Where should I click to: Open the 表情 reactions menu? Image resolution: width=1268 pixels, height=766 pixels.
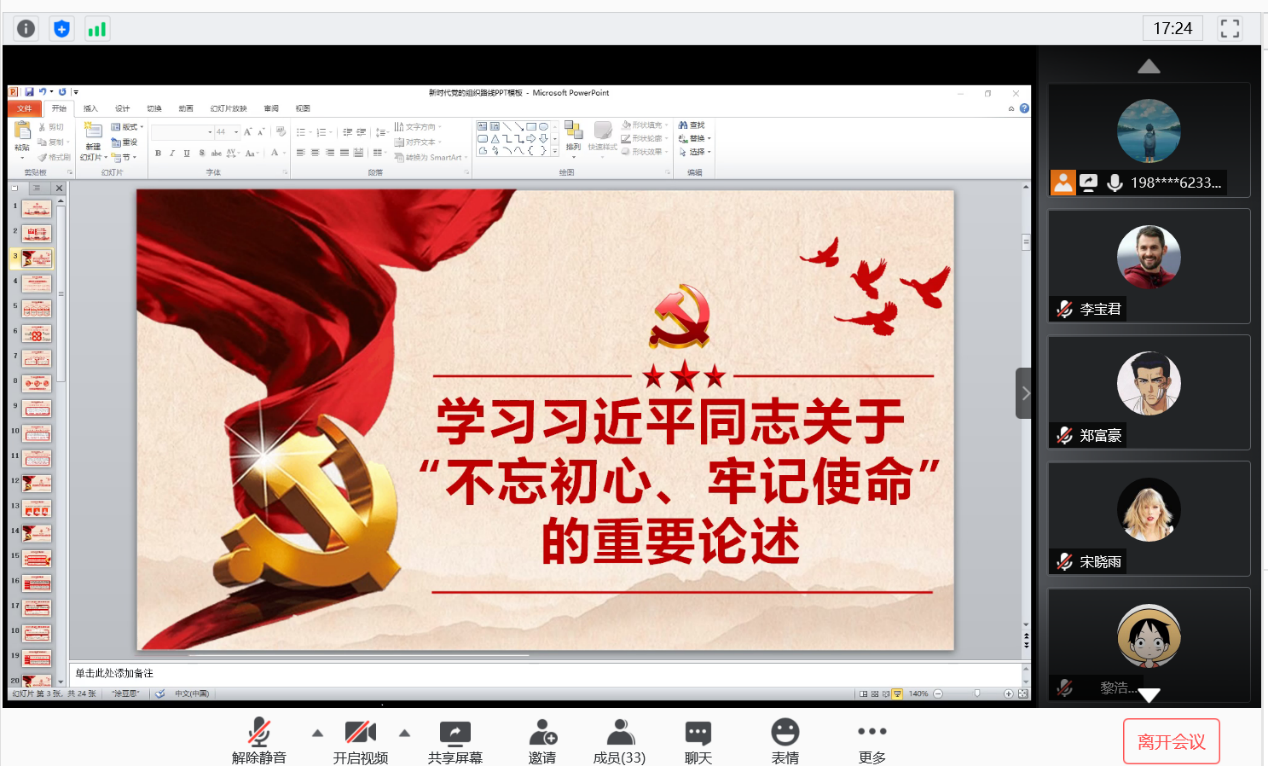(x=785, y=742)
